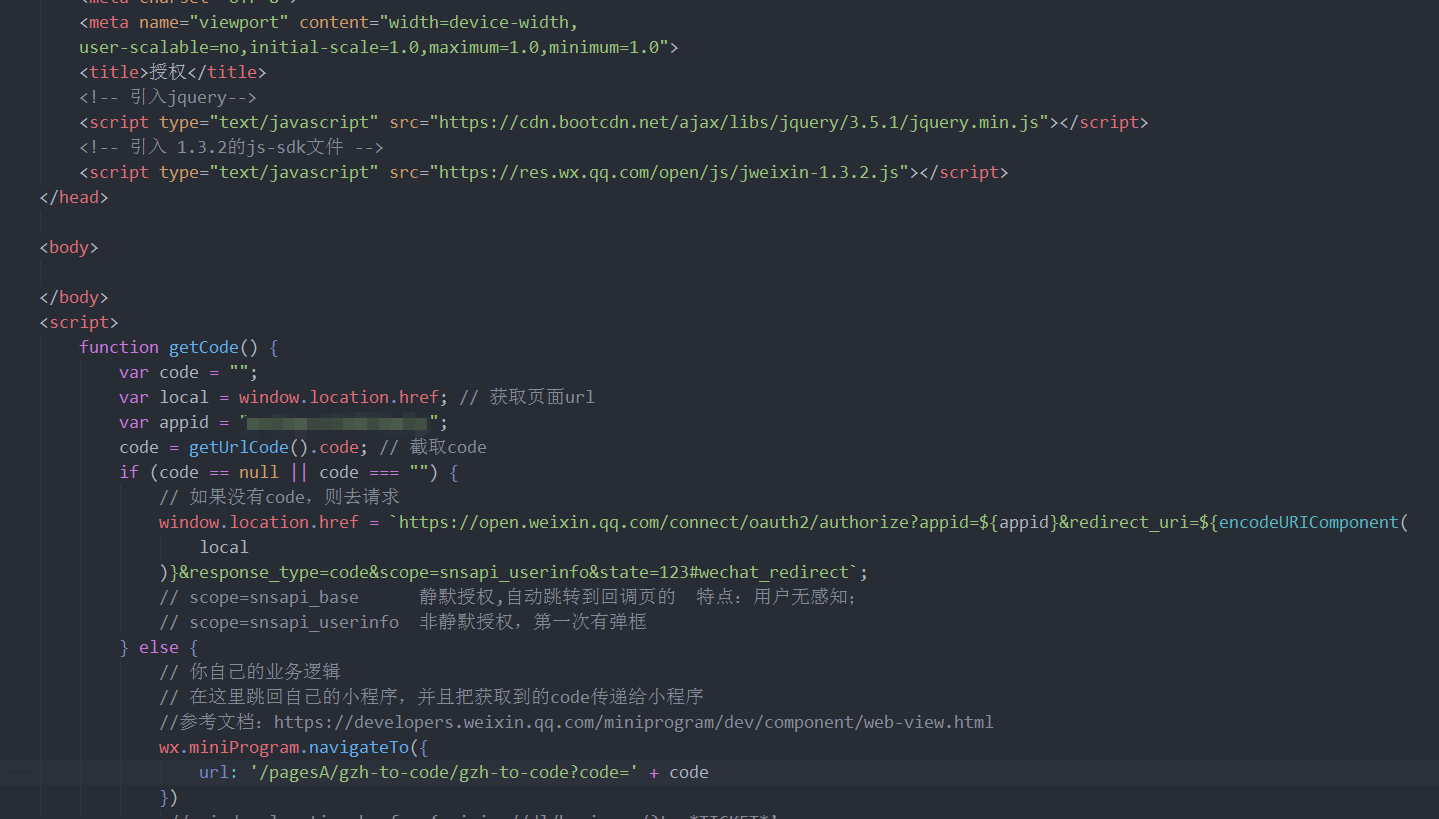1439x819 pixels.
Task: Click the line 'var code = "";'
Action: pyautogui.click(x=189, y=372)
